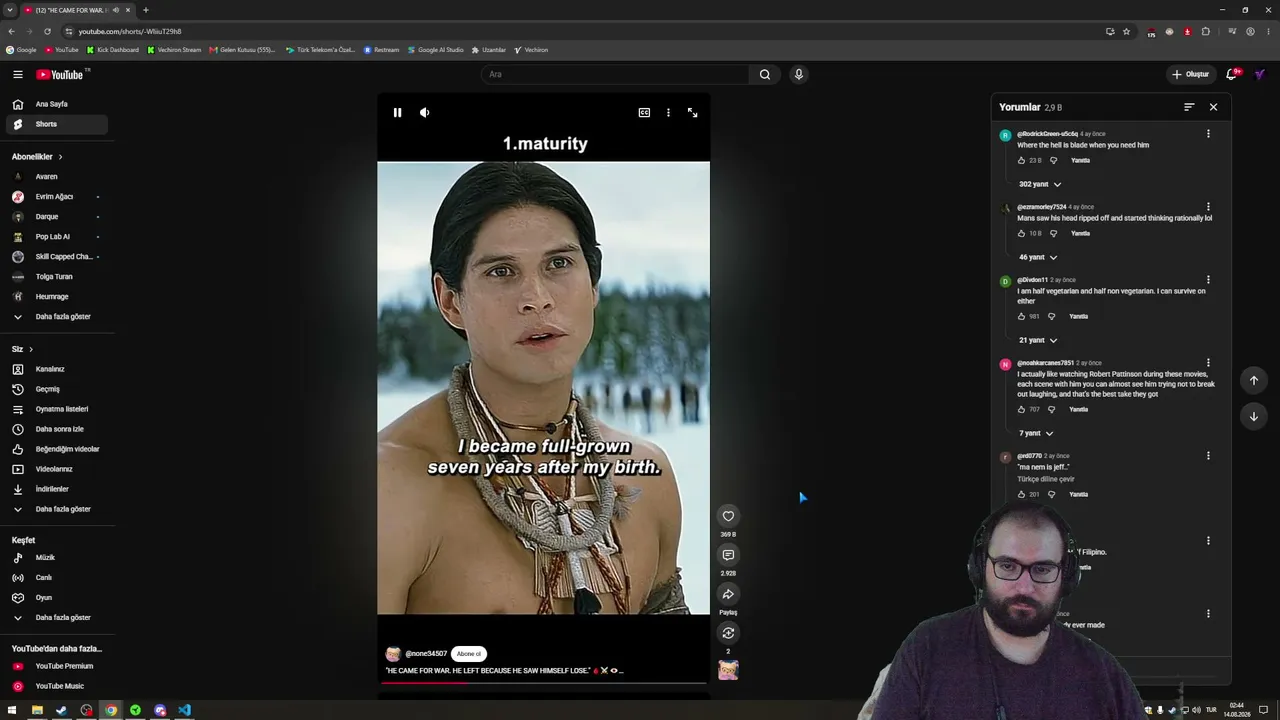Expand 46 yanıt replies
1280x720 pixels.
coord(1038,257)
